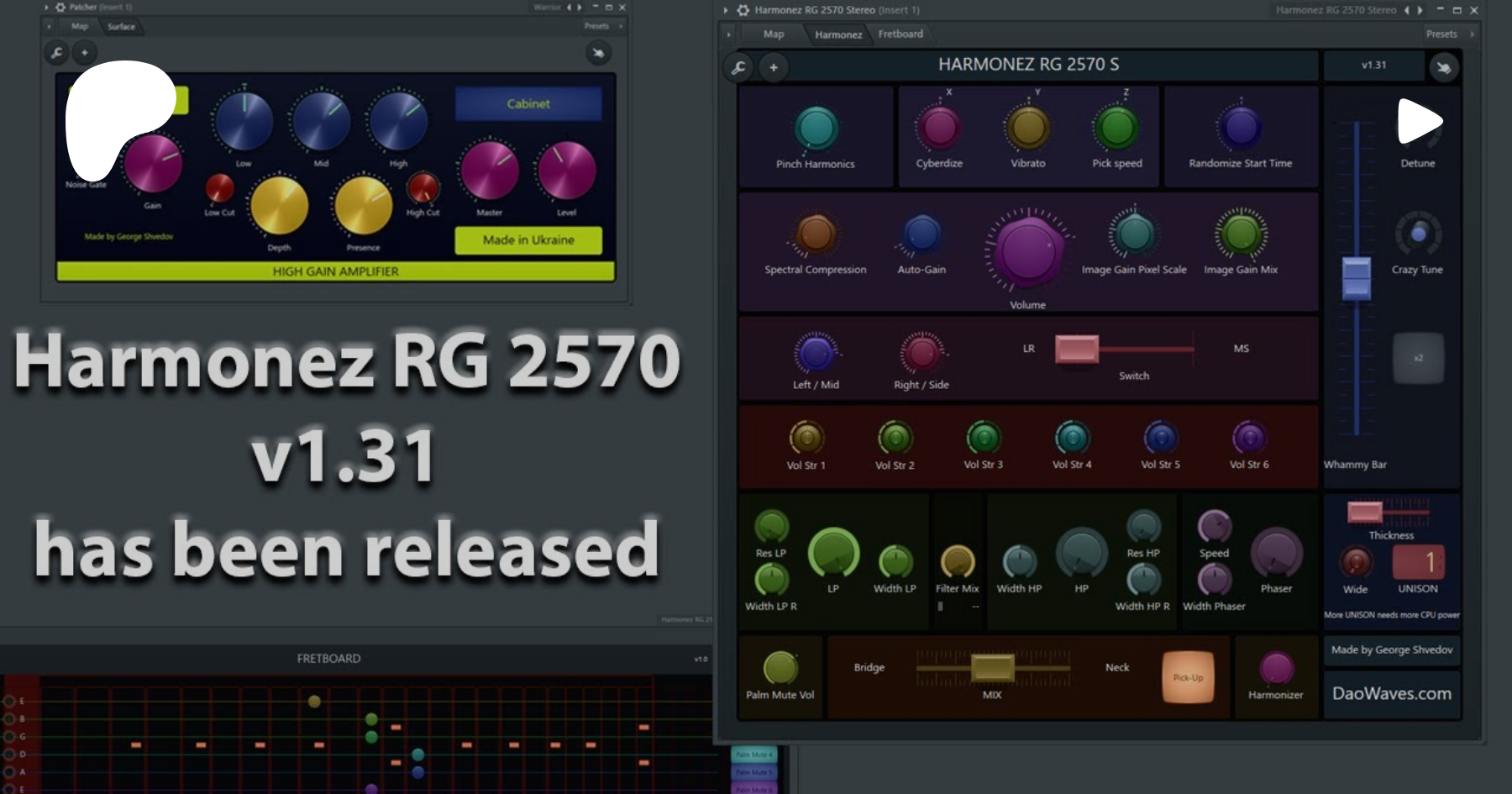Click the Auto-Gain knob
The height and width of the screenshot is (794, 1512).
pyautogui.click(x=921, y=234)
